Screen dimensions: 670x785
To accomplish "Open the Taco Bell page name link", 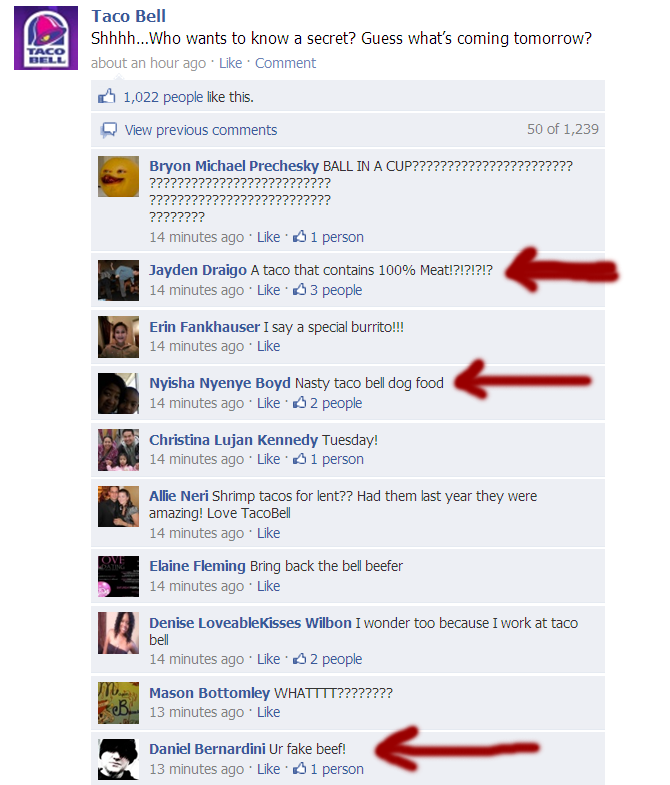I will coord(128,16).
